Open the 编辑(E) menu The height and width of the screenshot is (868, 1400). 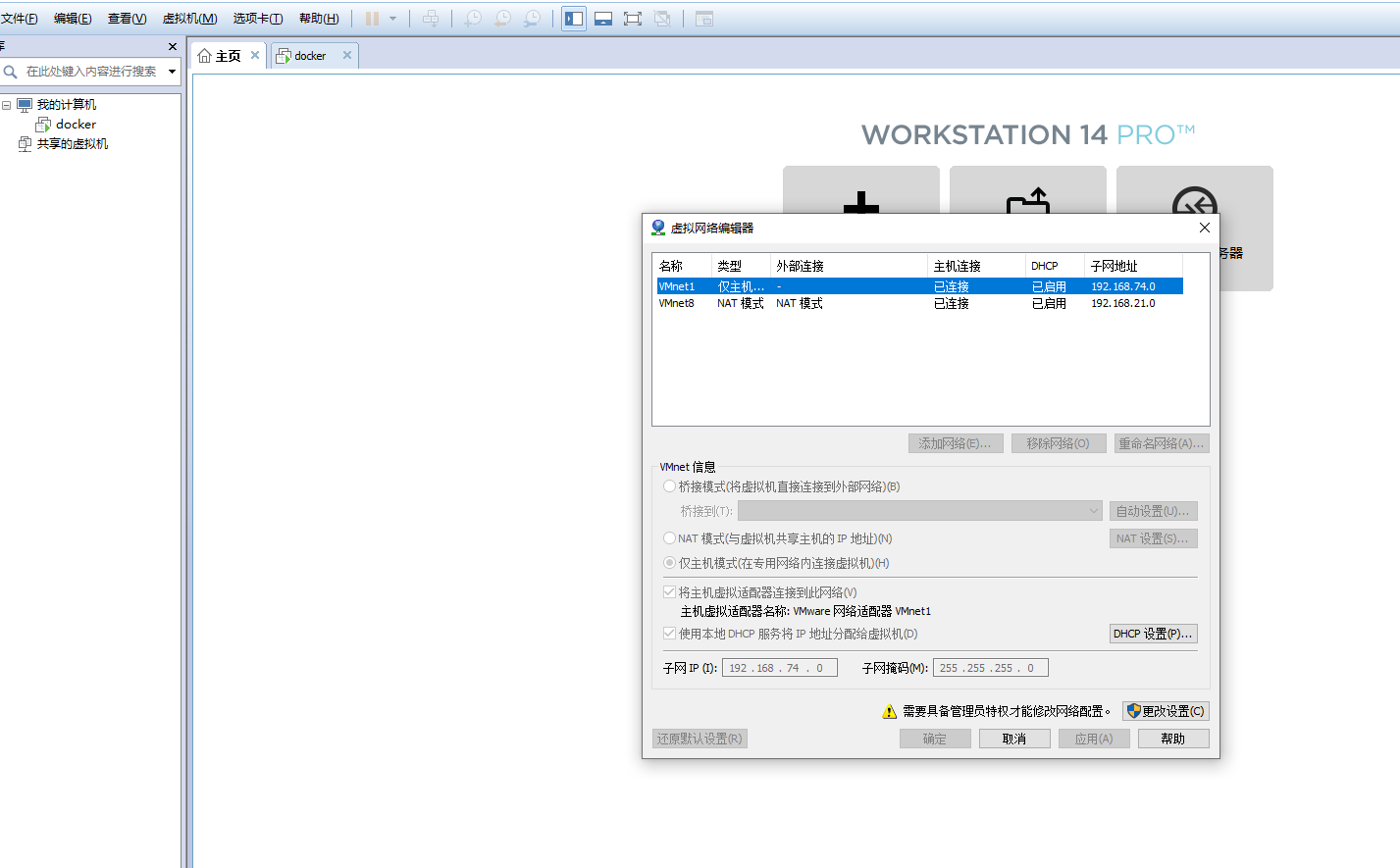click(73, 19)
